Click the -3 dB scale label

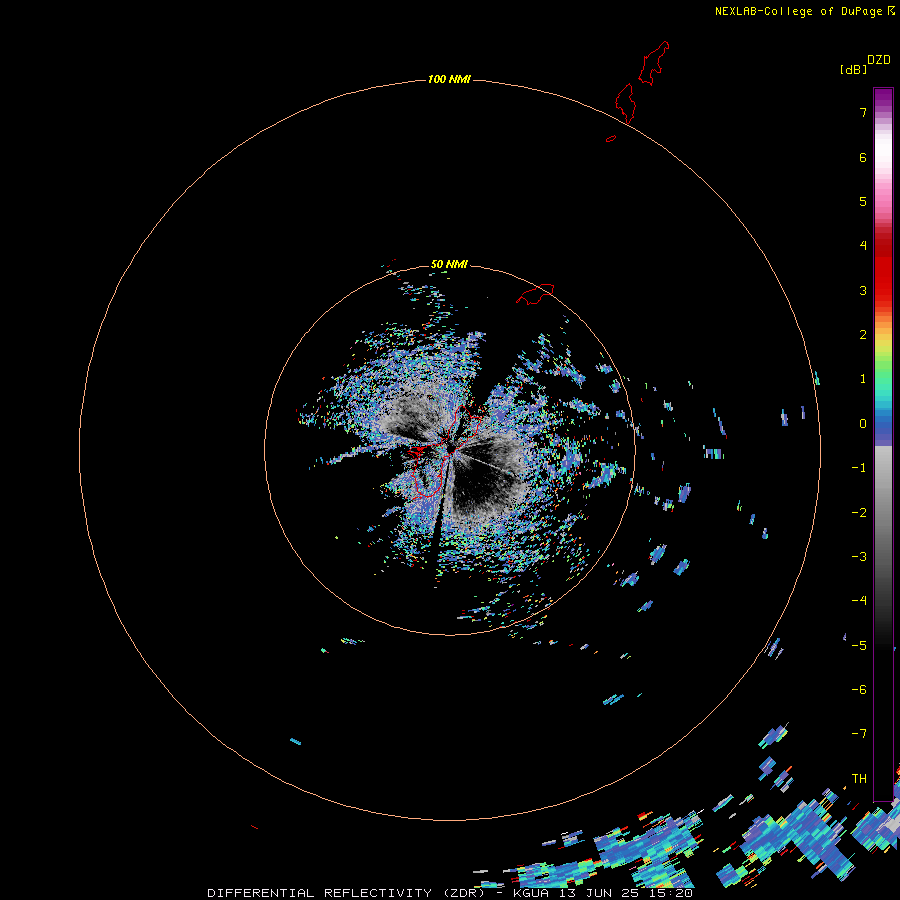coord(859,557)
